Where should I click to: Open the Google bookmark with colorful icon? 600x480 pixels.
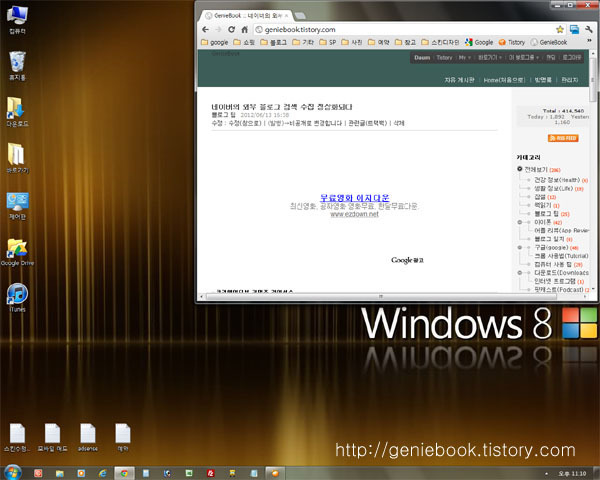479,42
